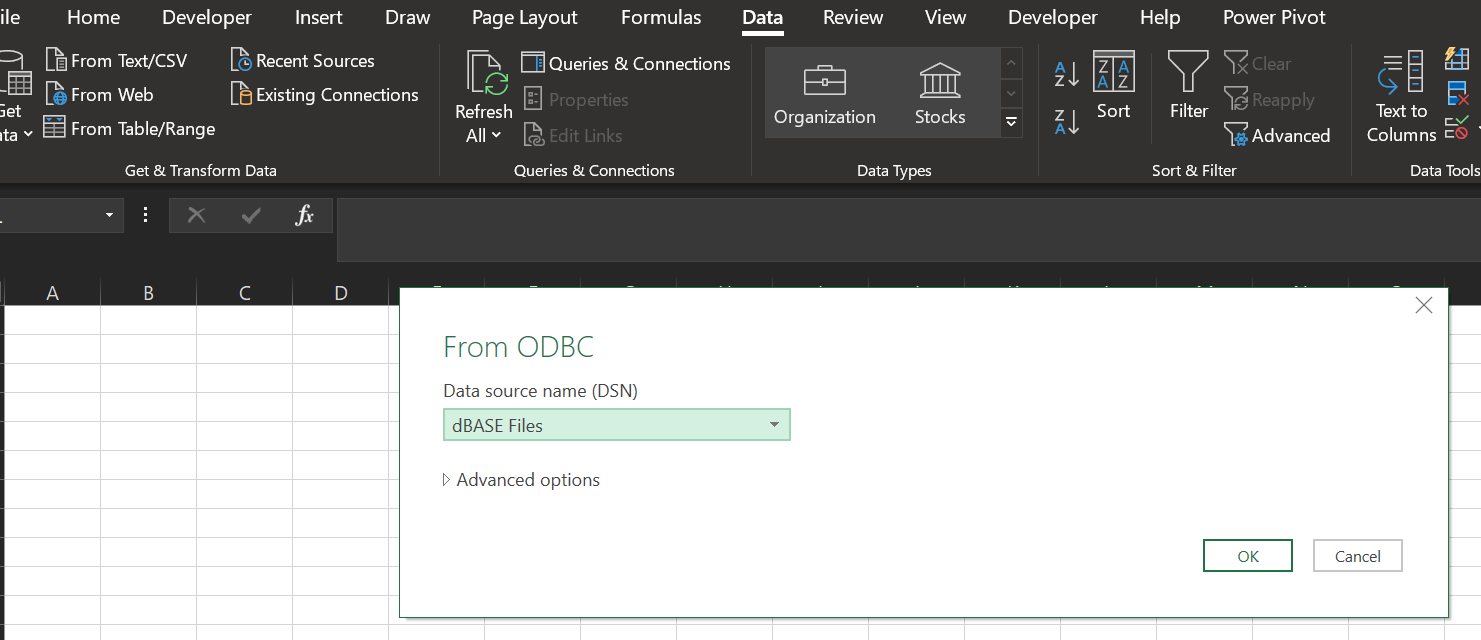The height and width of the screenshot is (640, 1481).
Task: Click Cancel in From ODBC dialog
Action: (x=1358, y=556)
